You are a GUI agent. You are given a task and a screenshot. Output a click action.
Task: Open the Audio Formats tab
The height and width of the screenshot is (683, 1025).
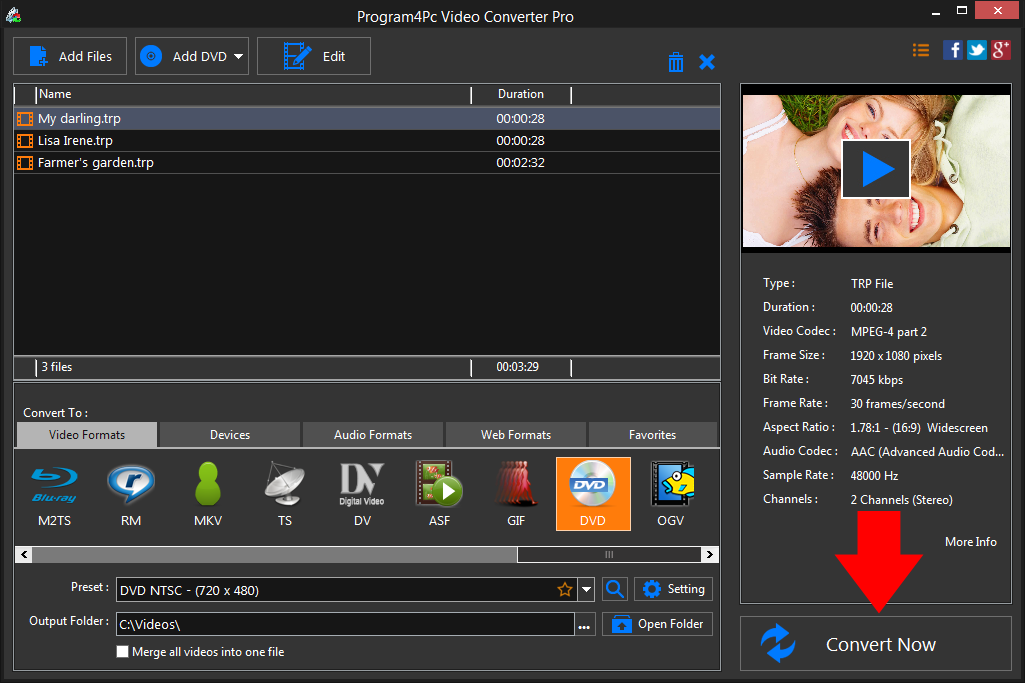click(372, 434)
